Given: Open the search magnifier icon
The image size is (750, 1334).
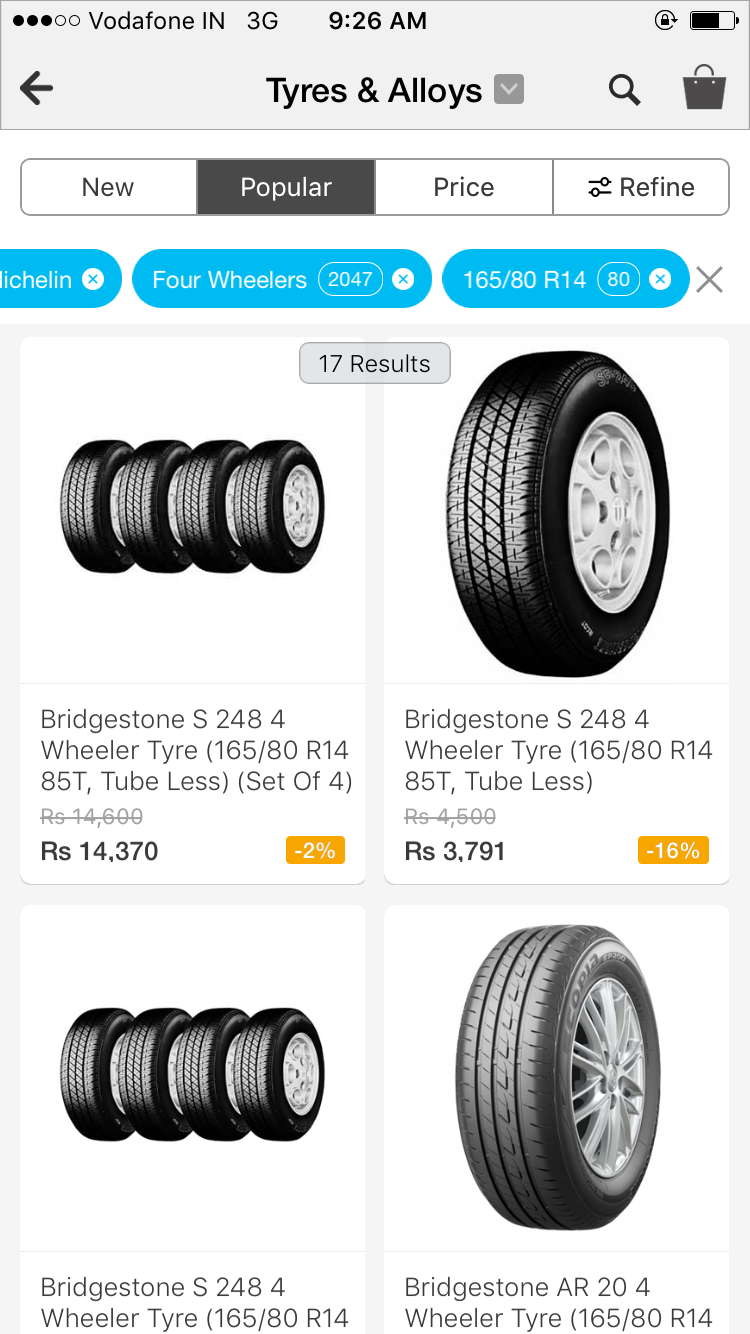Looking at the screenshot, I should click(625, 90).
